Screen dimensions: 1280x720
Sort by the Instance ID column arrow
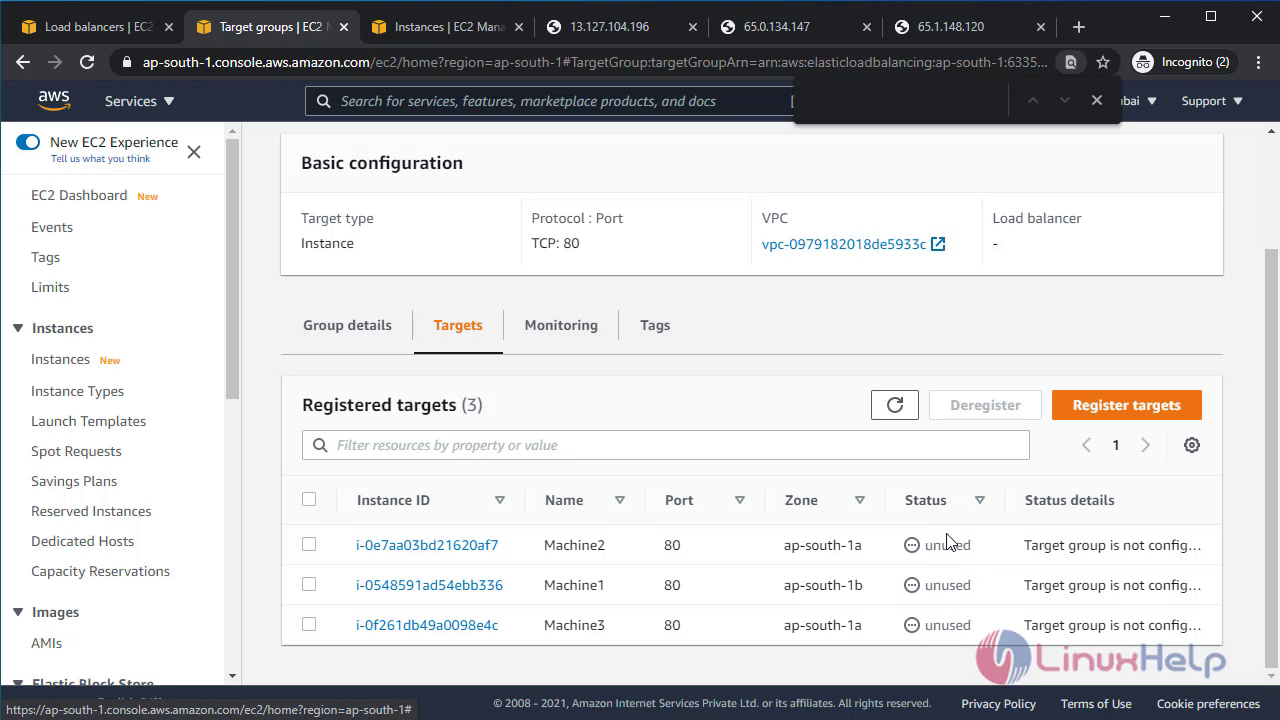click(500, 500)
